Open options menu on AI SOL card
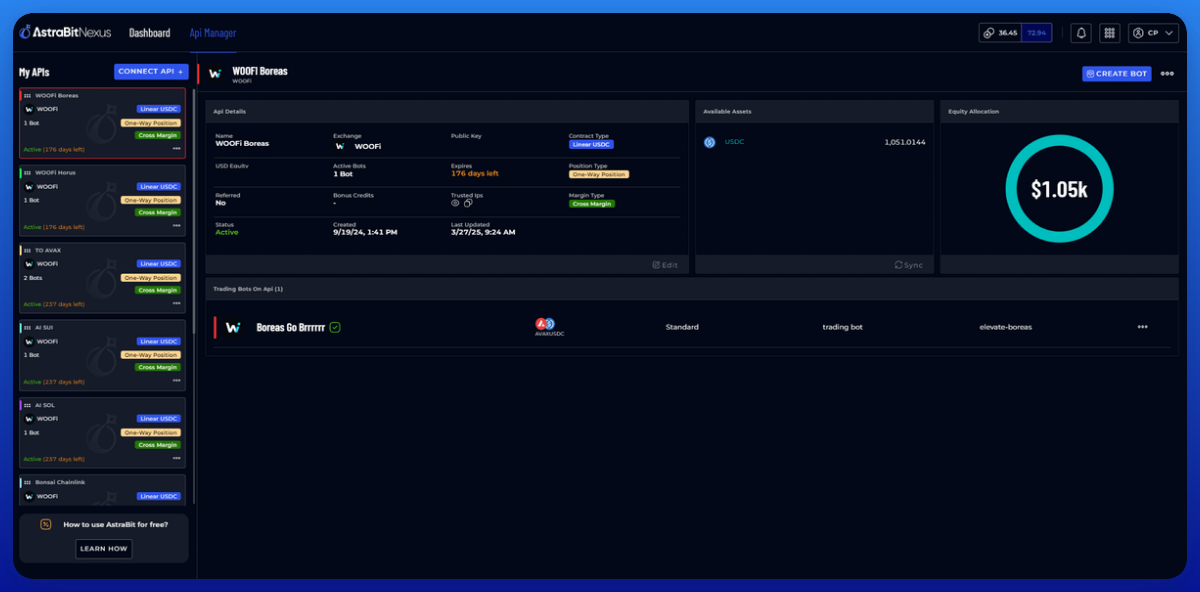Viewport: 1200px width, 592px height. point(176,459)
